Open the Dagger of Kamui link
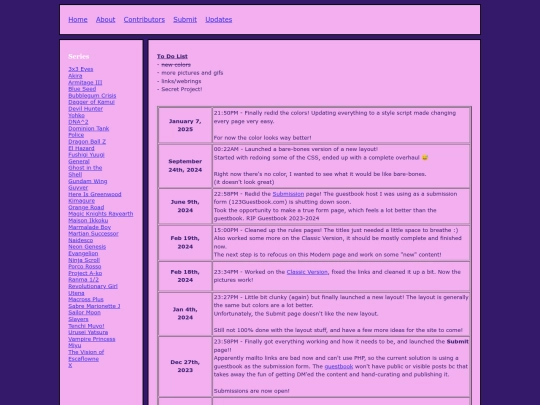The image size is (540, 405). pos(91,102)
